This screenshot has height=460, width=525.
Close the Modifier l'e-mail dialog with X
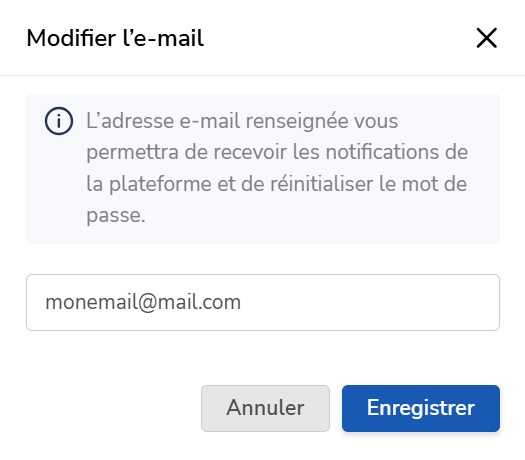(x=486, y=38)
